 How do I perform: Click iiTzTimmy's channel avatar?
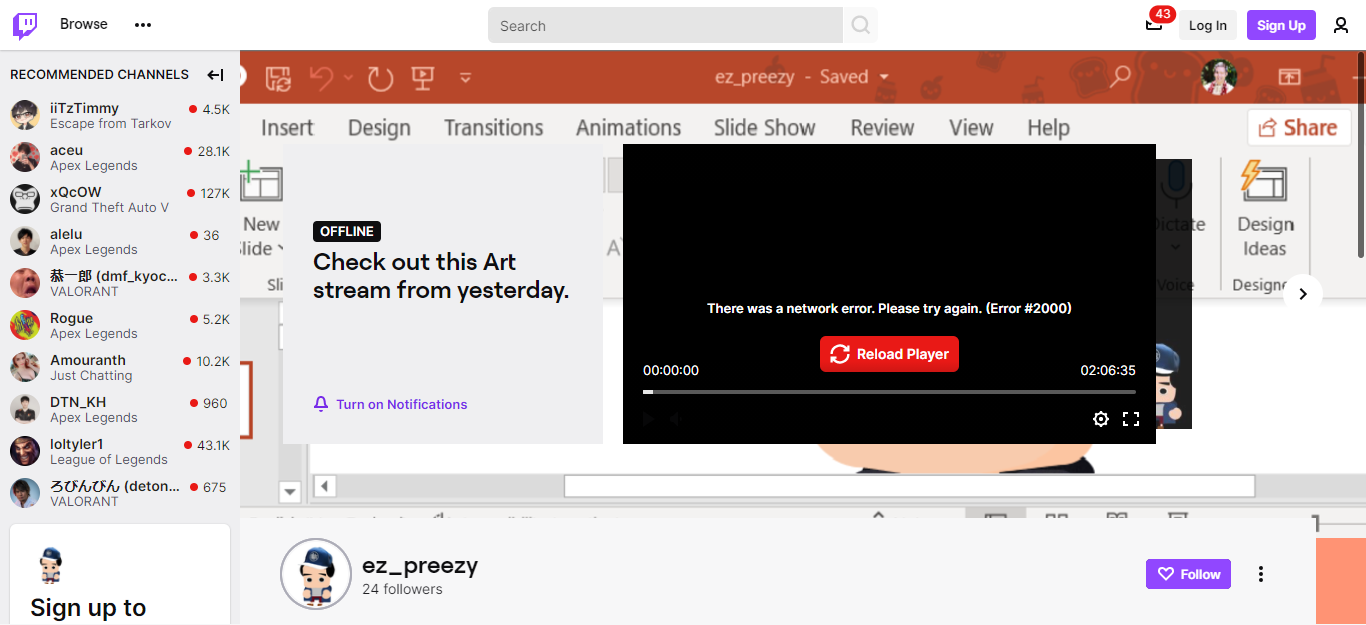pos(25,115)
